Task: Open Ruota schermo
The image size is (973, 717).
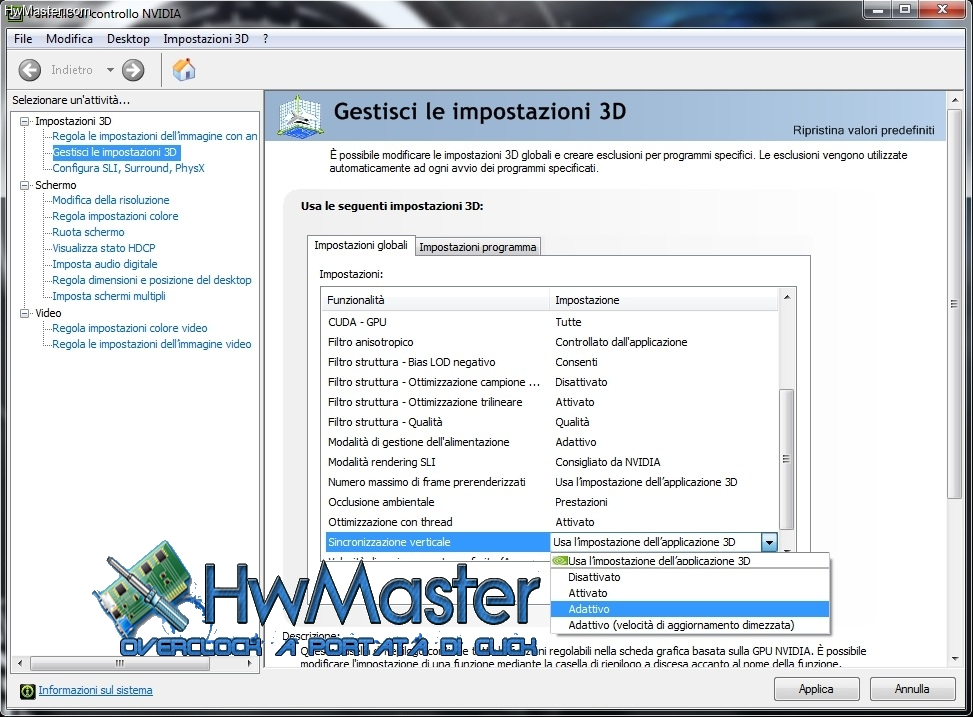Action: pos(88,232)
